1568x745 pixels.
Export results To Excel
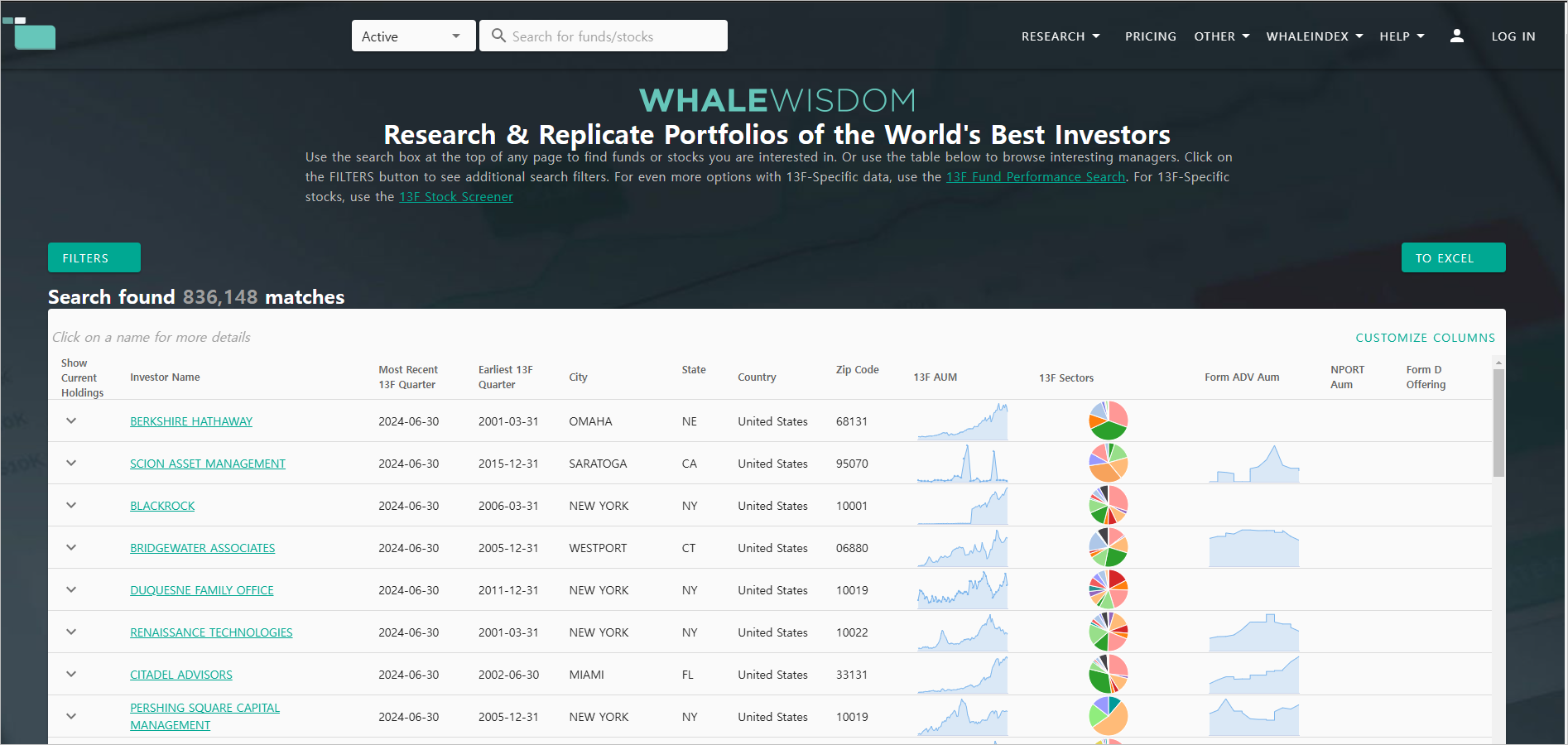pyautogui.click(x=1453, y=257)
